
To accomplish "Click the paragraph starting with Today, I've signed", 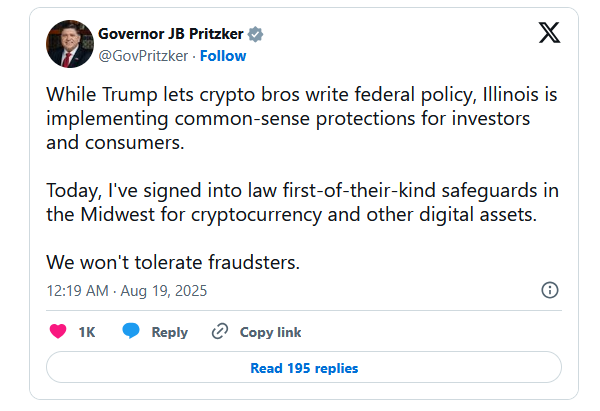I will [303, 202].
